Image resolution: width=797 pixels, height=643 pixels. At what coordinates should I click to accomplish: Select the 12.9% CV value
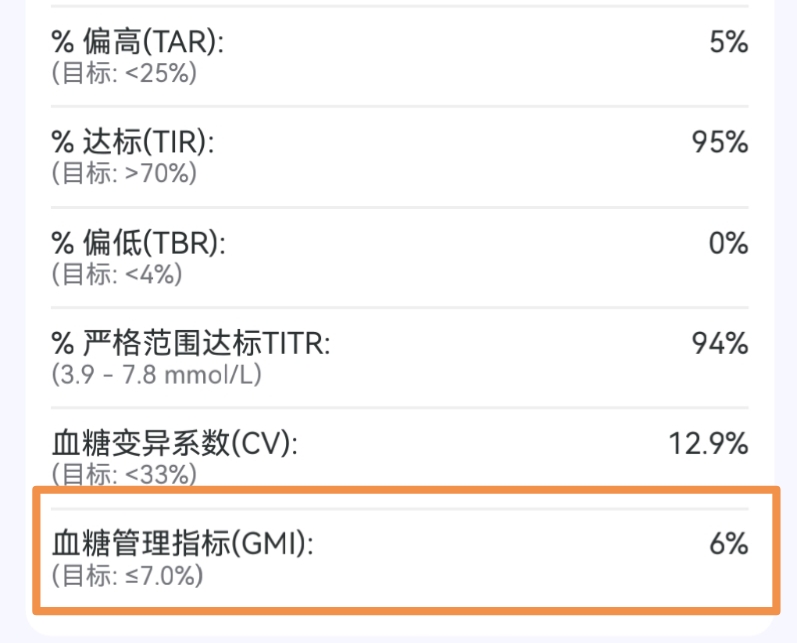click(x=708, y=444)
